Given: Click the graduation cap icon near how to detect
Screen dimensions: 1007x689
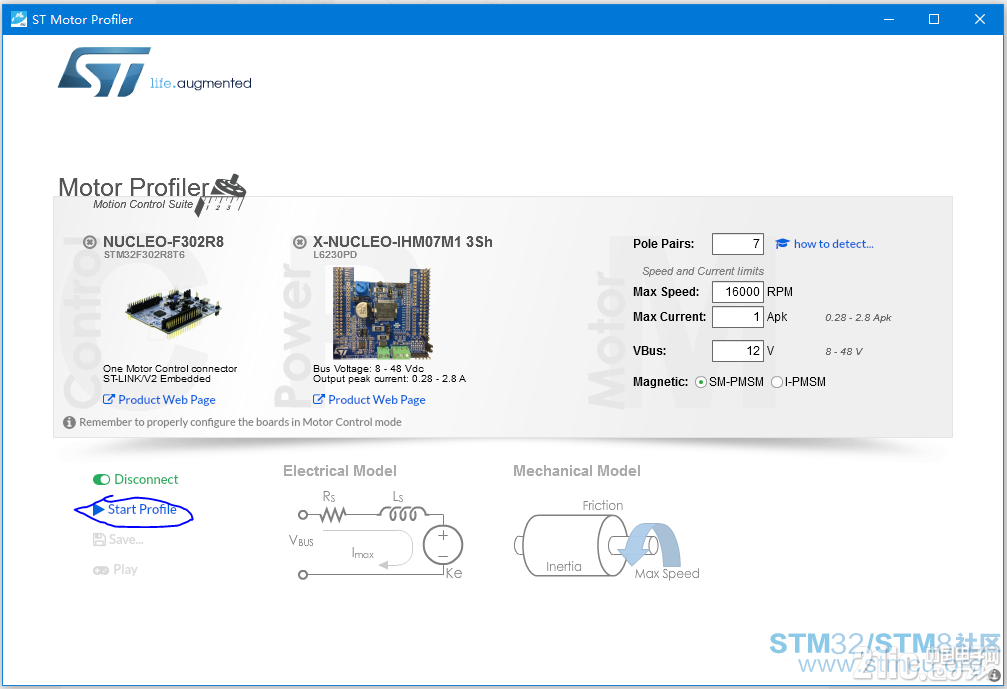Looking at the screenshot, I should (782, 244).
